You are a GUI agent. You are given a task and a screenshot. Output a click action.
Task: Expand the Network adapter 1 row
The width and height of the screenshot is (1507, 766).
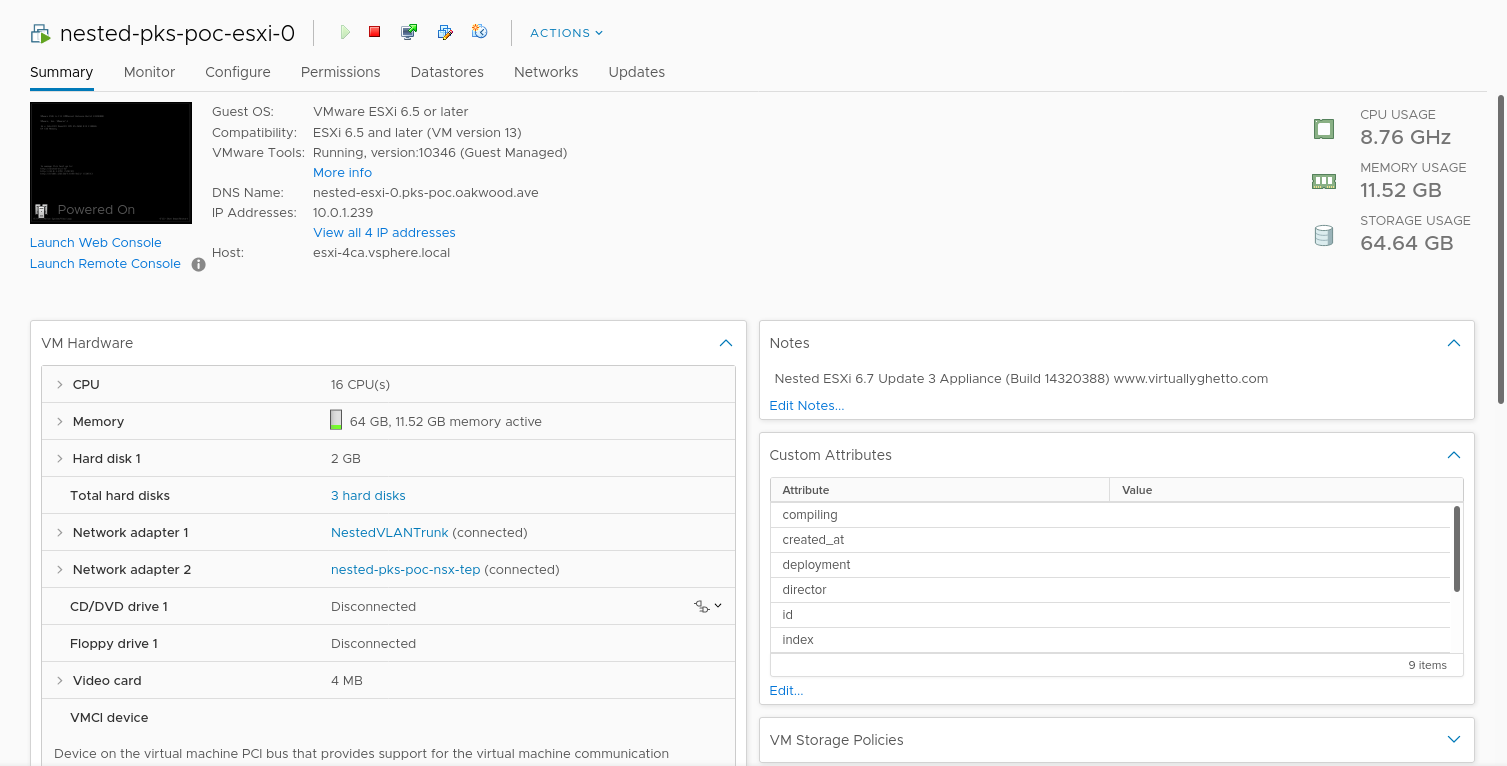click(59, 533)
